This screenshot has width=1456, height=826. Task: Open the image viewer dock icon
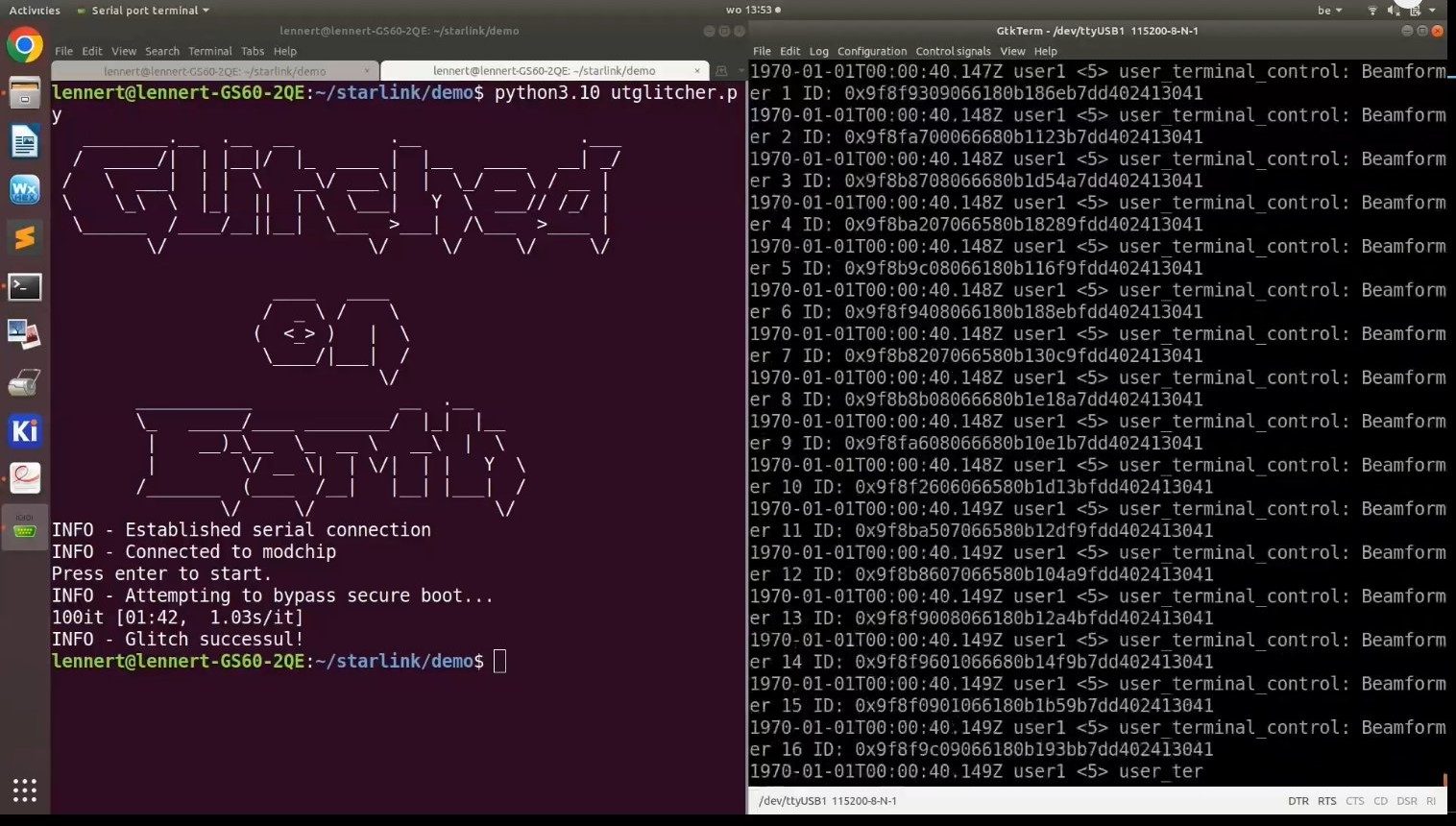25,333
